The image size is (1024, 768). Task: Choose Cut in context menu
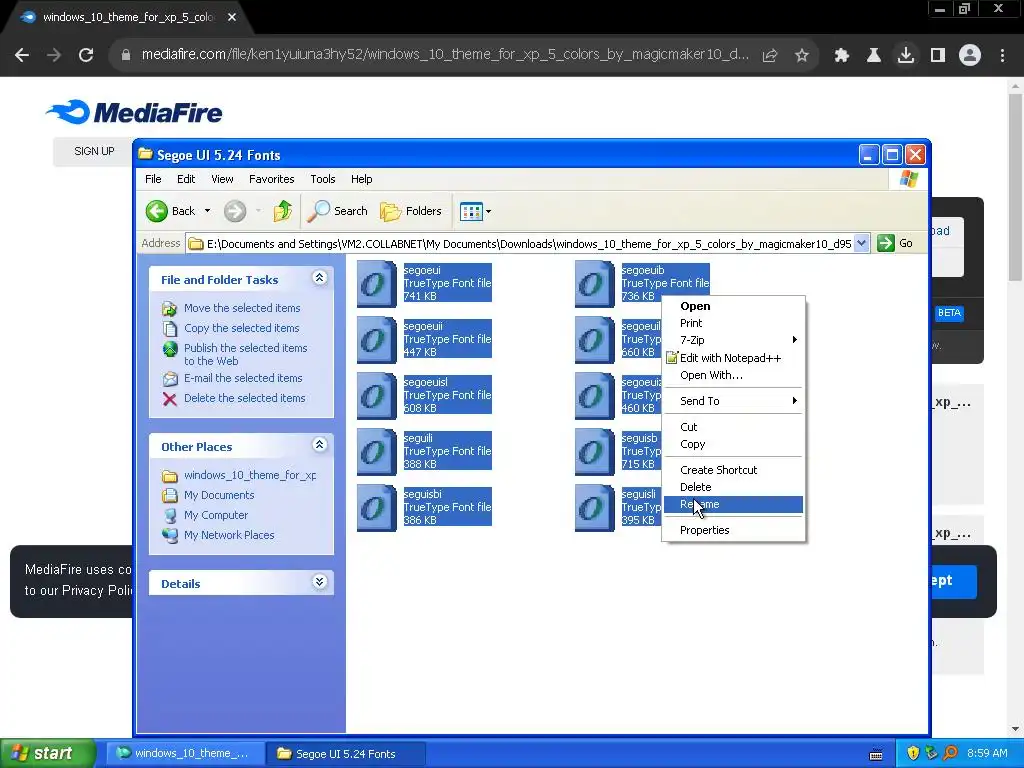(733, 426)
